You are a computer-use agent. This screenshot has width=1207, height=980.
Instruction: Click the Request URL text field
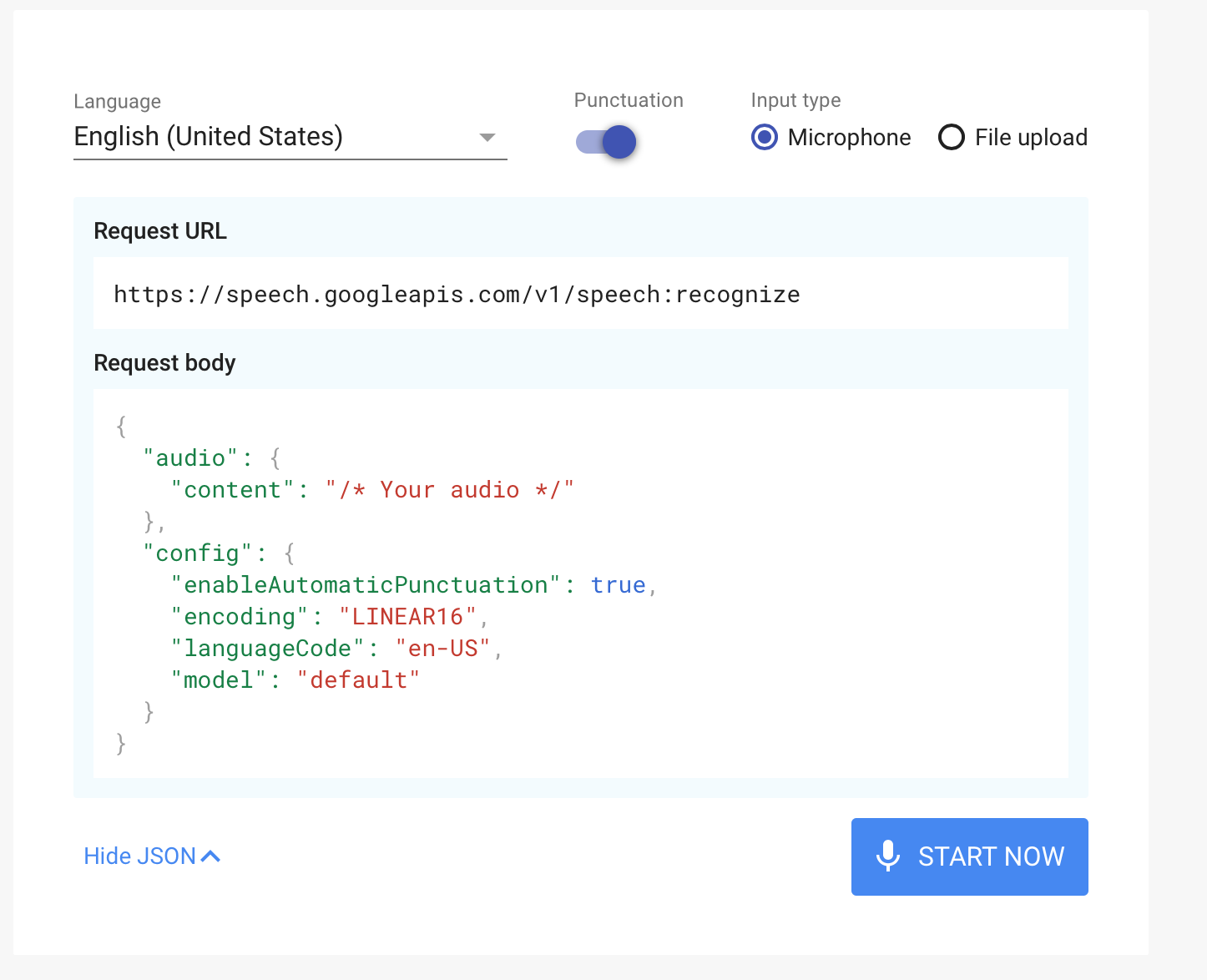tap(580, 294)
